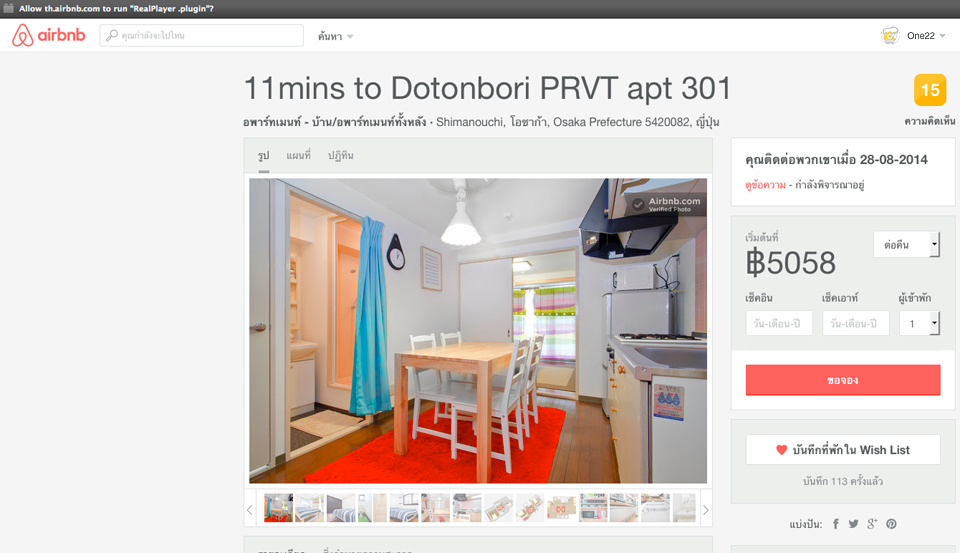The width and height of the screenshot is (960, 553).
Task: Switch to the แผนที่ map tab
Action: [x=298, y=156]
